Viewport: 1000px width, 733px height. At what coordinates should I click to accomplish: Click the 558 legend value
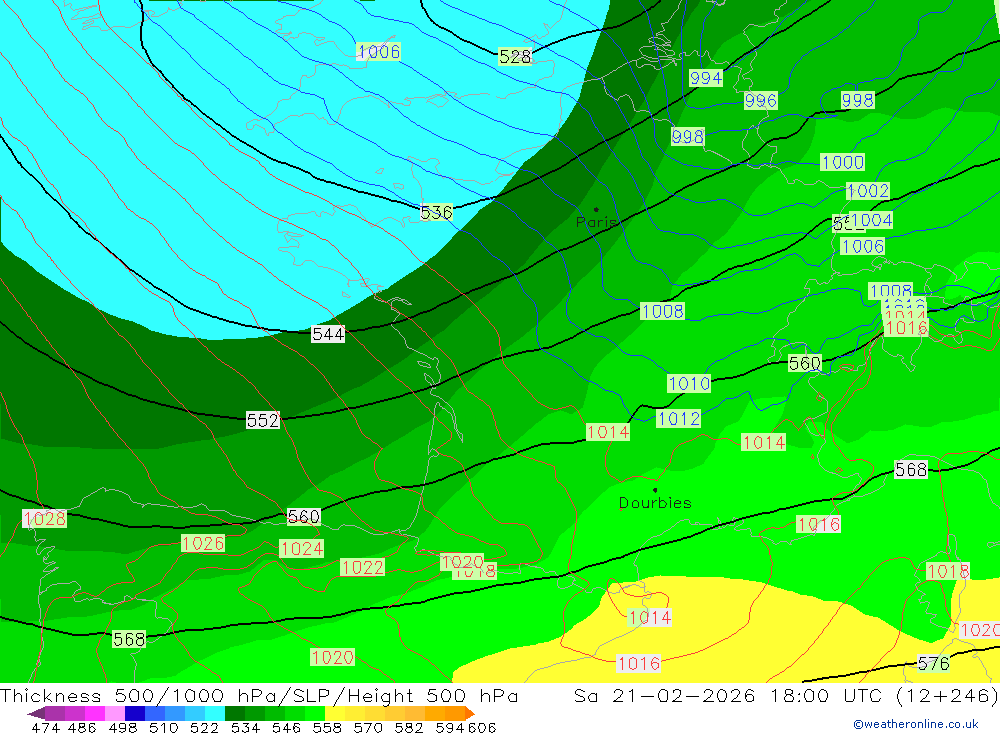pyautogui.click(x=327, y=727)
